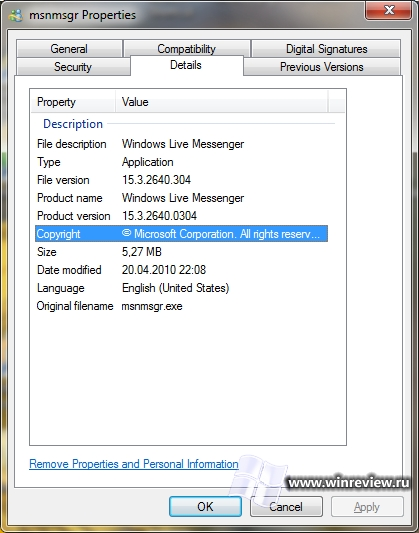
Task: Click File version value 15.3.2640.304
Action: 156,180
